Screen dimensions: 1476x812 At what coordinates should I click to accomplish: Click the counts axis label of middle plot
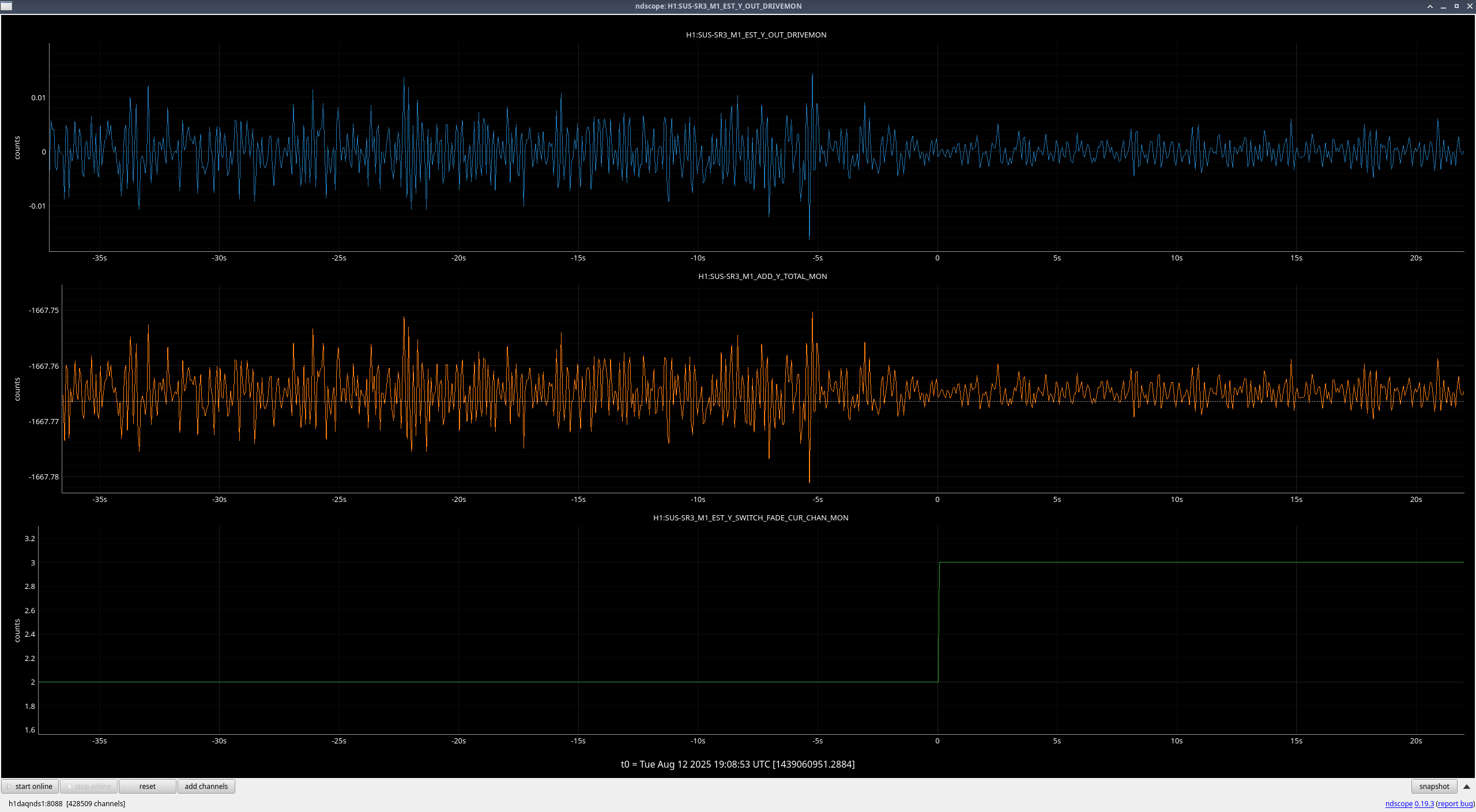pos(17,390)
